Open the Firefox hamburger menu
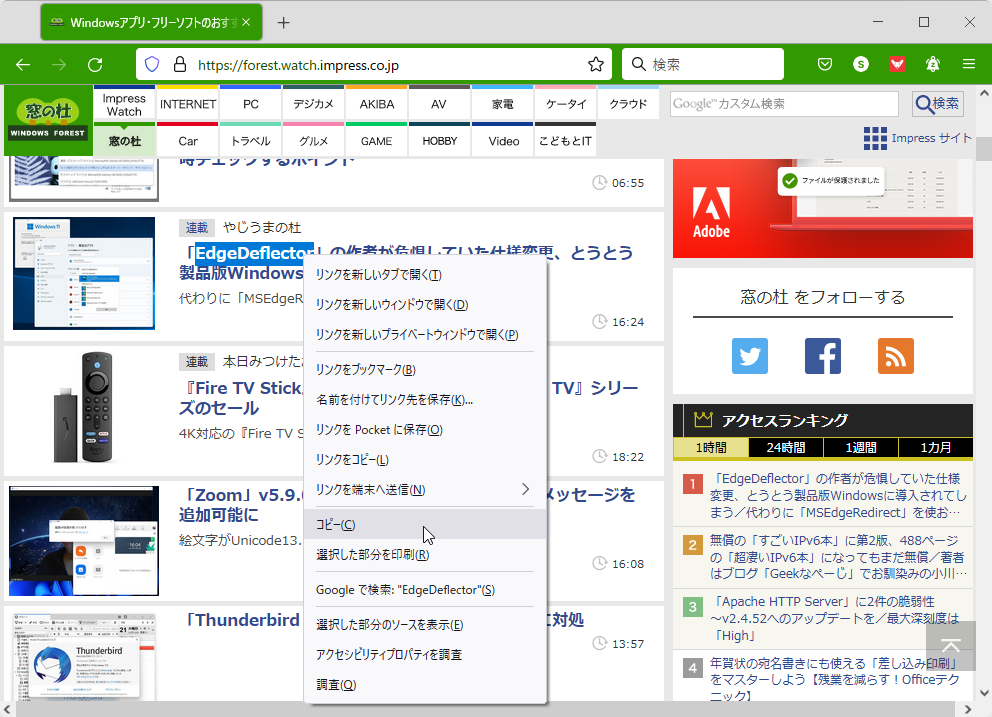Viewport: 992px width, 717px height. click(968, 63)
